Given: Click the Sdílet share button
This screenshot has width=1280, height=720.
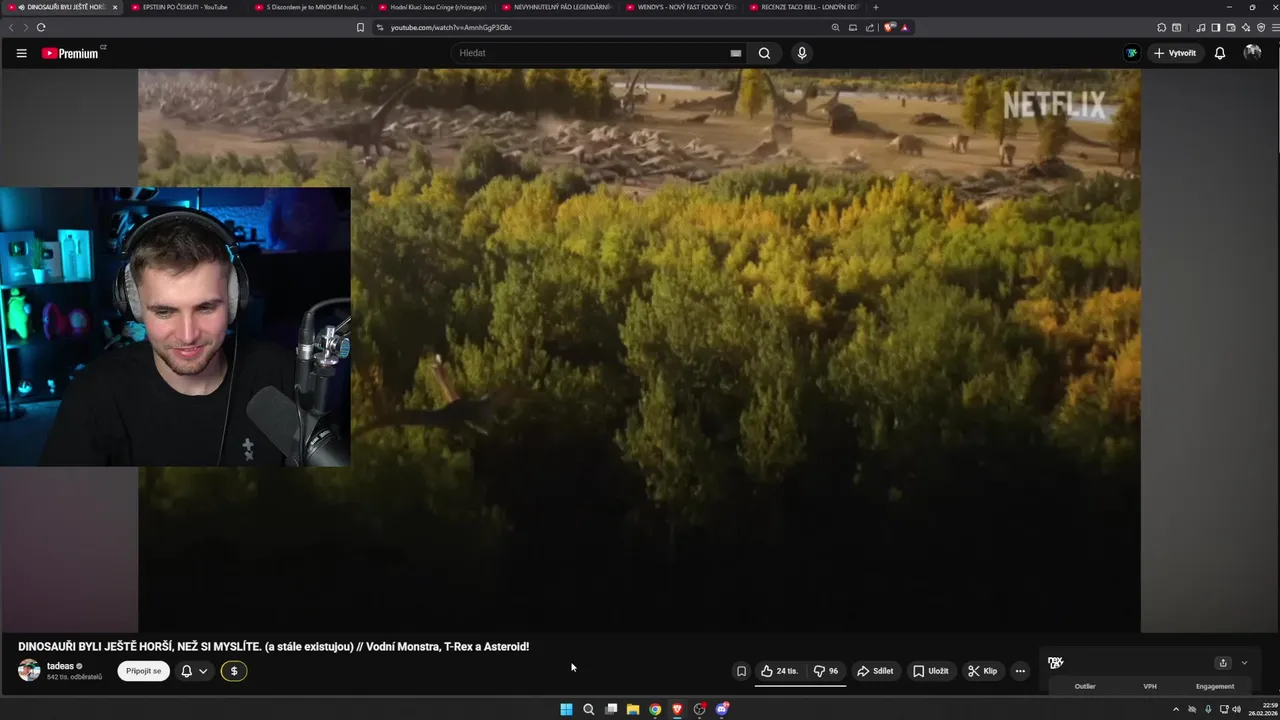Looking at the screenshot, I should coord(875,671).
